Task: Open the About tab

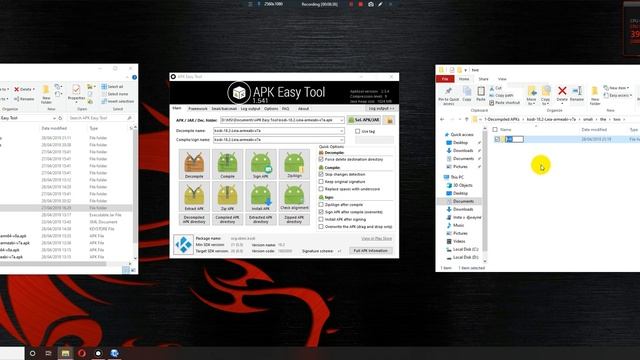Action: tap(303, 109)
